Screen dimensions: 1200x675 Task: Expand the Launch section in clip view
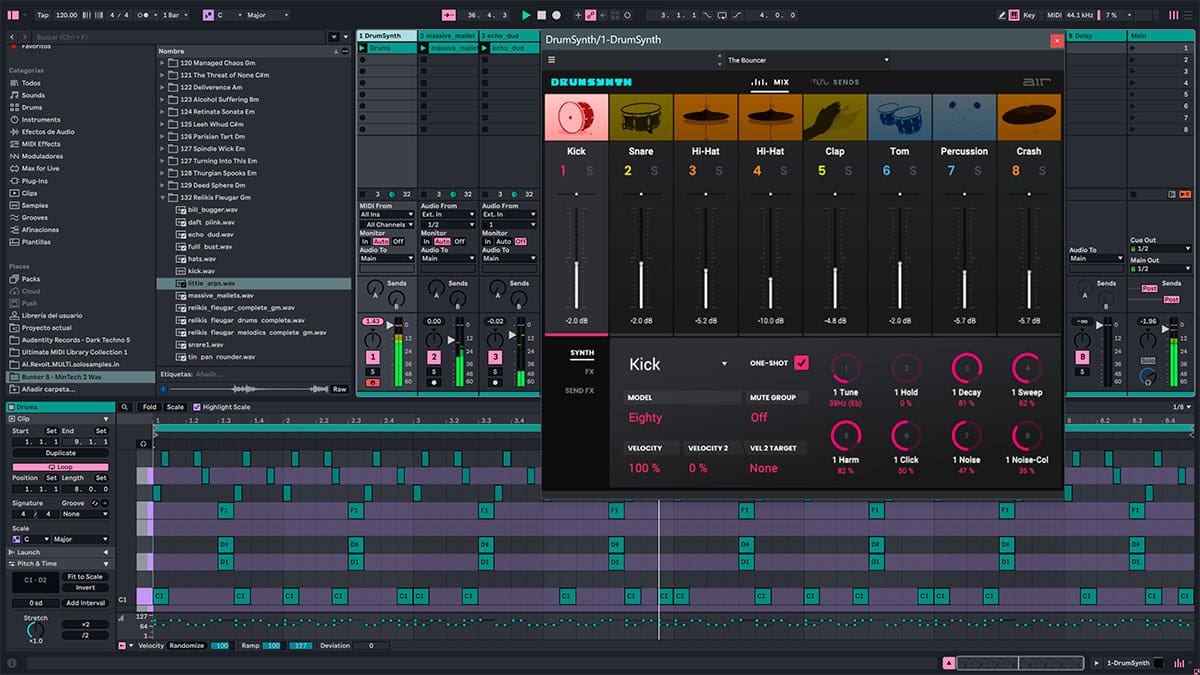(x=61, y=552)
